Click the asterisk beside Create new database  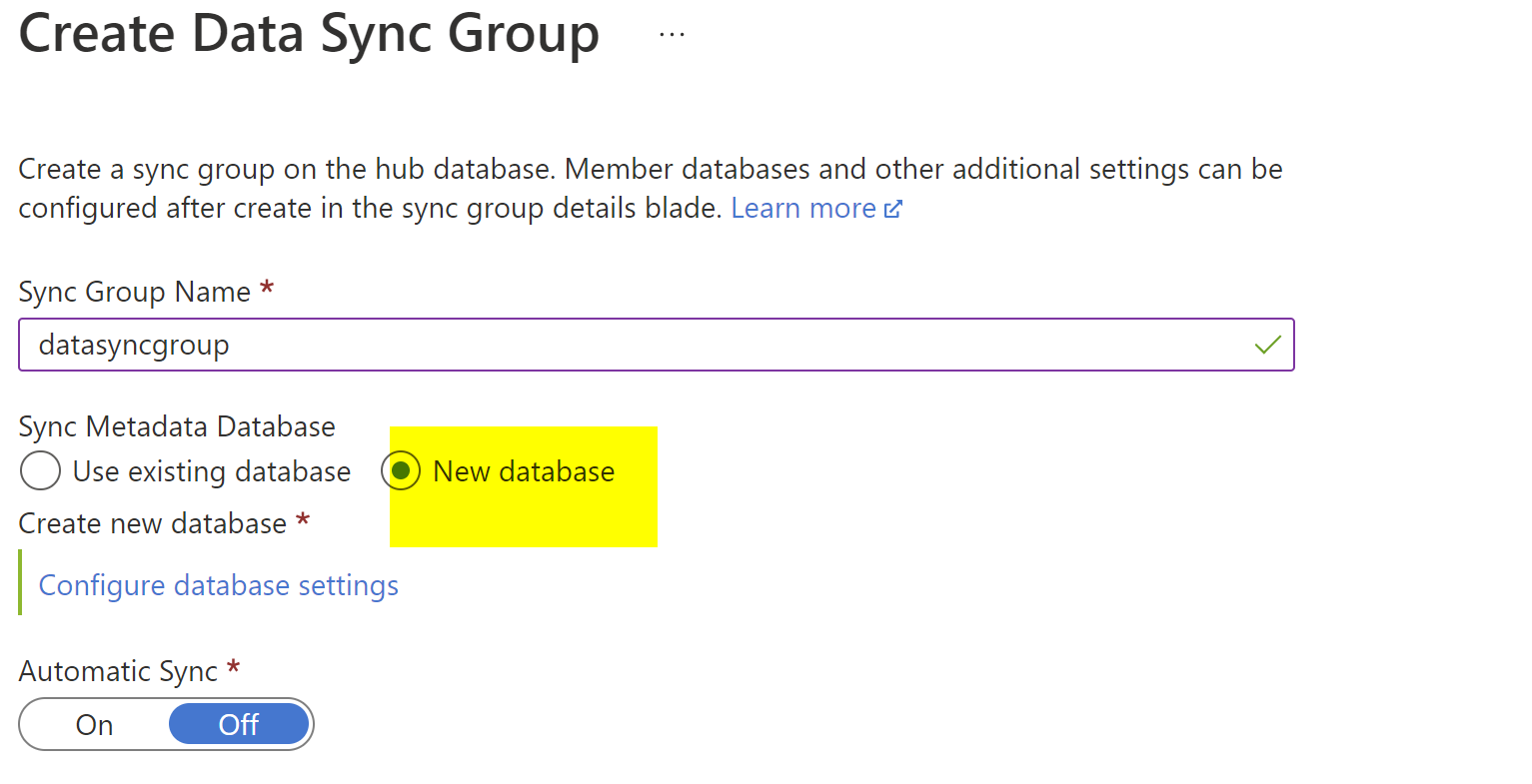(x=303, y=520)
